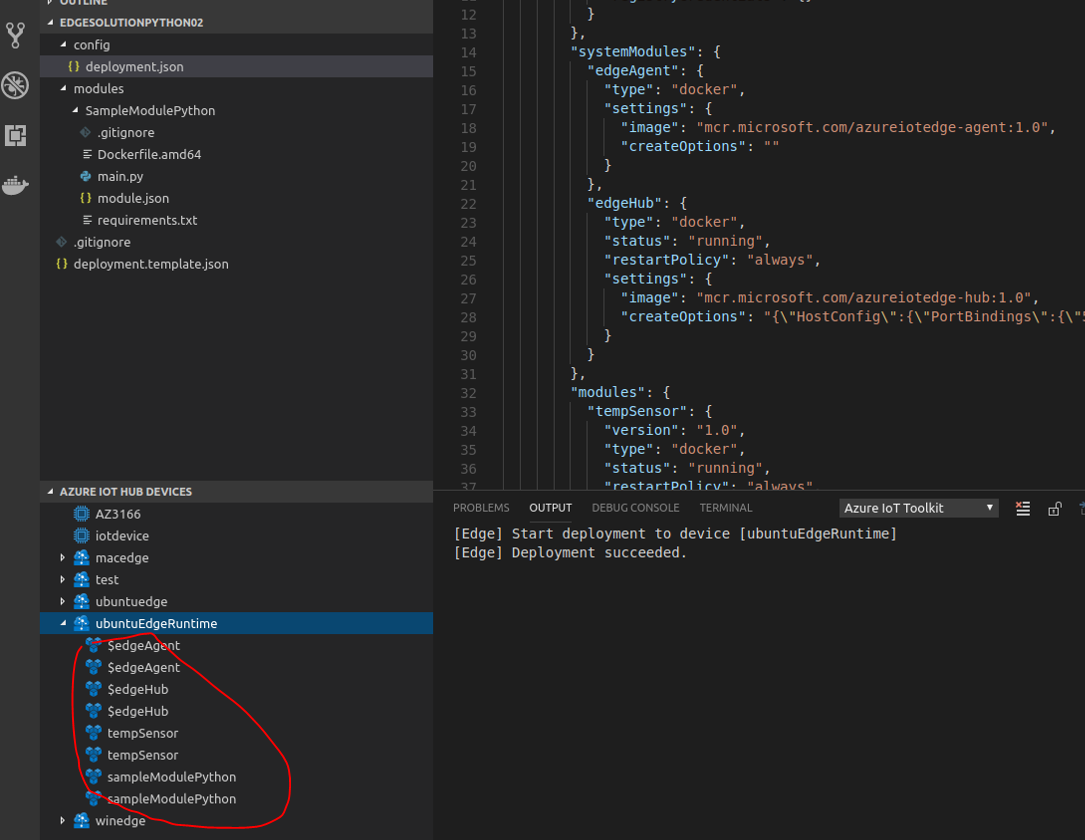Toggle the output scroll lock icon
The height and width of the screenshot is (840, 1085).
(x=1055, y=509)
